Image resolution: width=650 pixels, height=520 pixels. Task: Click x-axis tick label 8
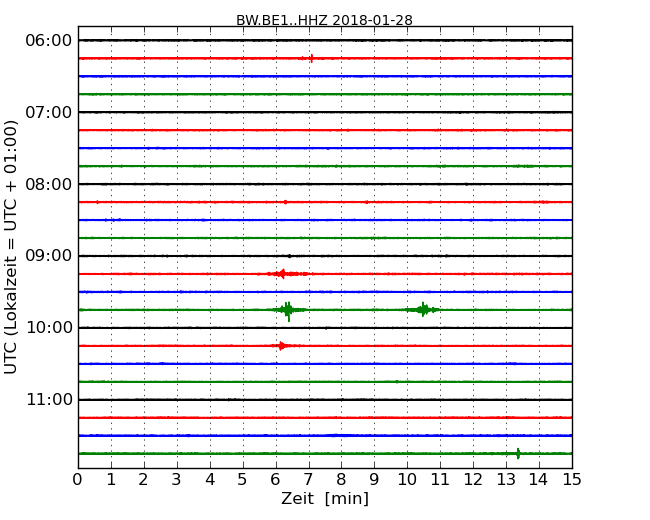(x=341, y=480)
